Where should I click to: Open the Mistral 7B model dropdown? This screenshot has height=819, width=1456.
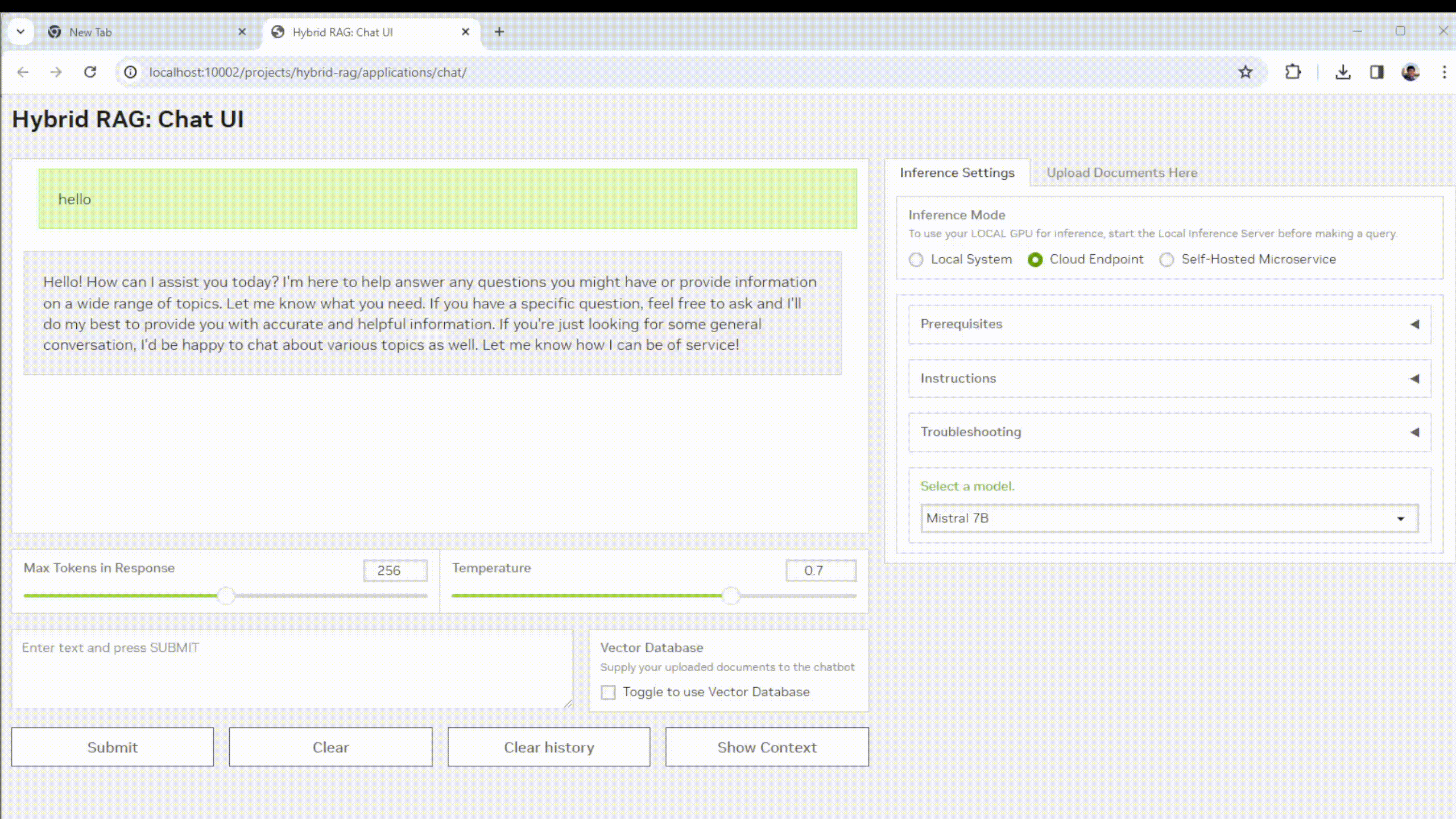[x=1169, y=518]
